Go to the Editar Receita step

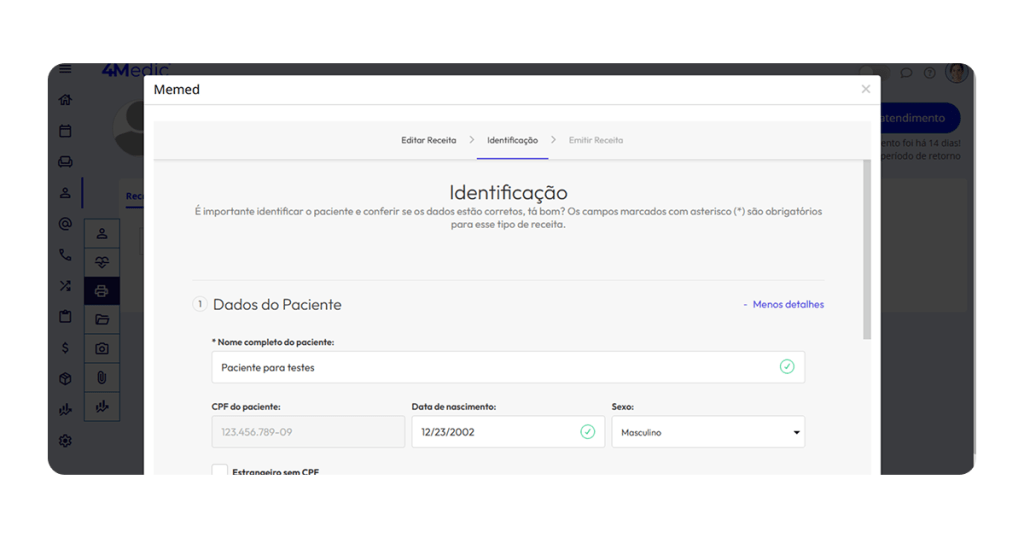click(x=428, y=140)
